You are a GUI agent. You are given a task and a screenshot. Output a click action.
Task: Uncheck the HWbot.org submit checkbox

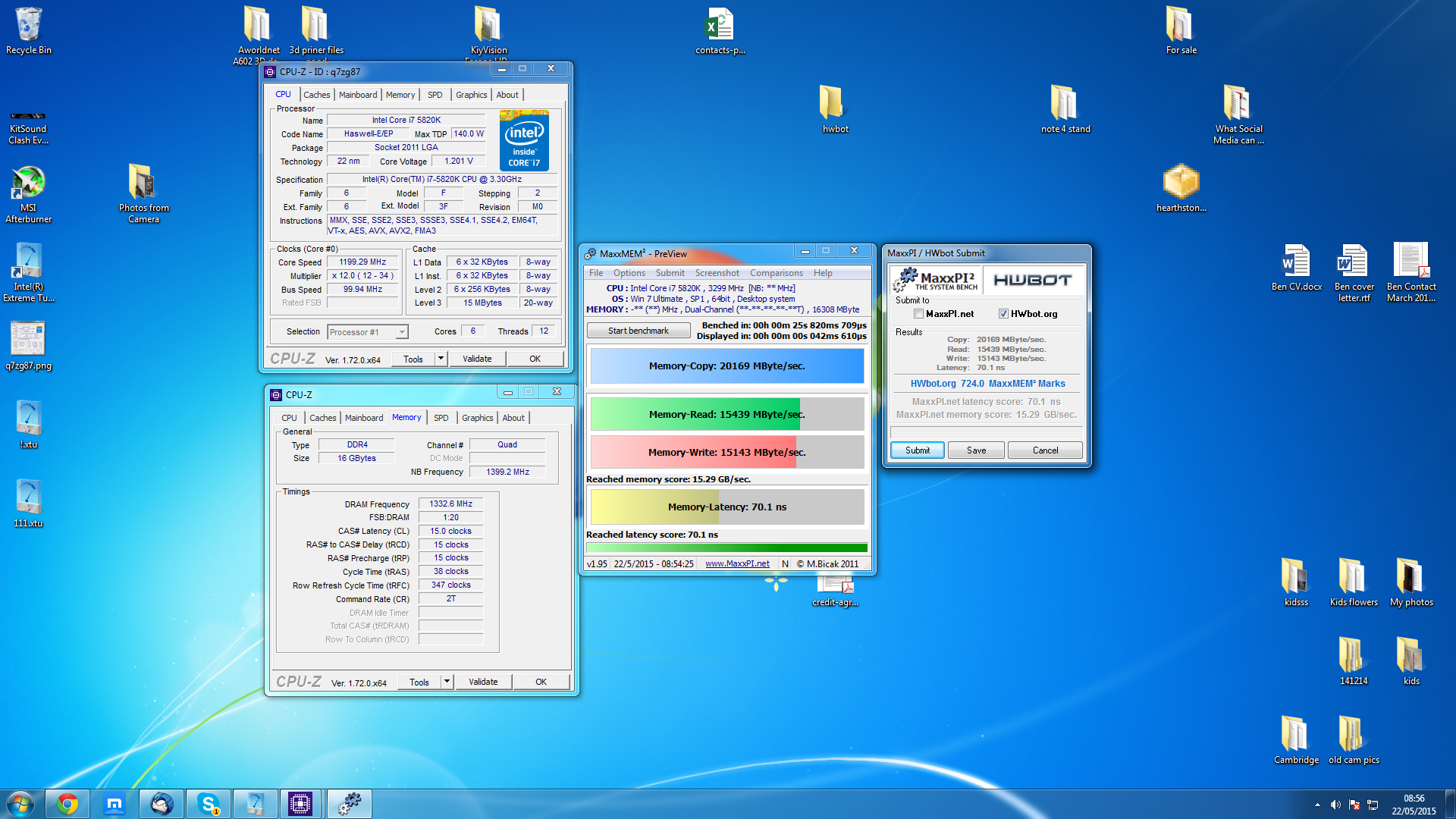[x=1003, y=314]
